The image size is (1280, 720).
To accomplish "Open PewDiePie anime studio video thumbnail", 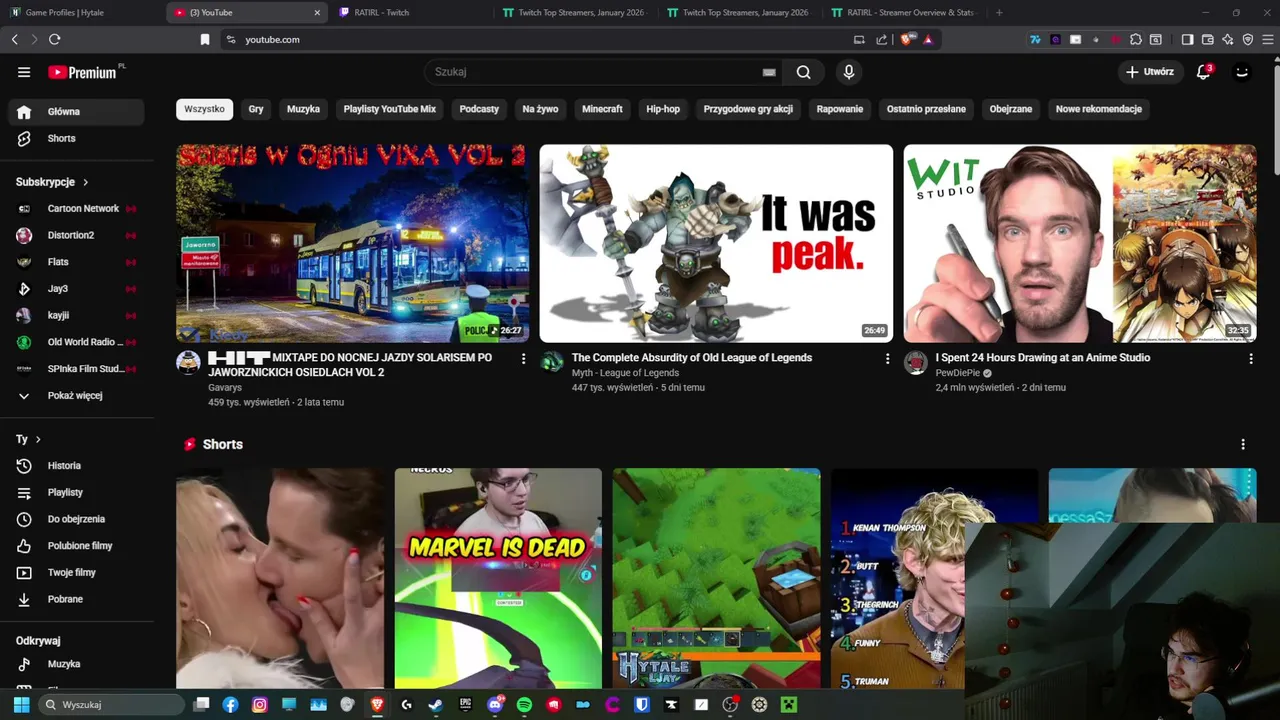I will click(x=1080, y=243).
